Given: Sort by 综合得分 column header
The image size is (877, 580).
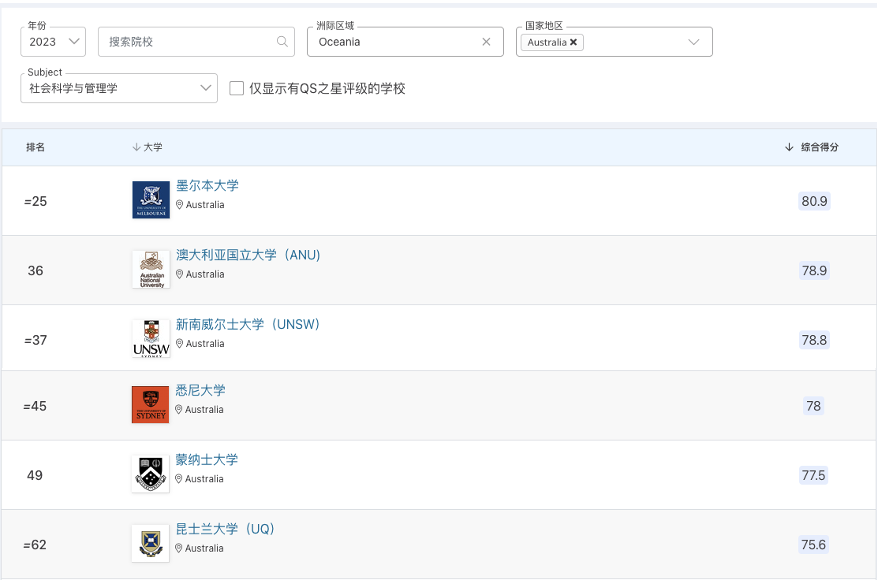Looking at the screenshot, I should pos(812,147).
